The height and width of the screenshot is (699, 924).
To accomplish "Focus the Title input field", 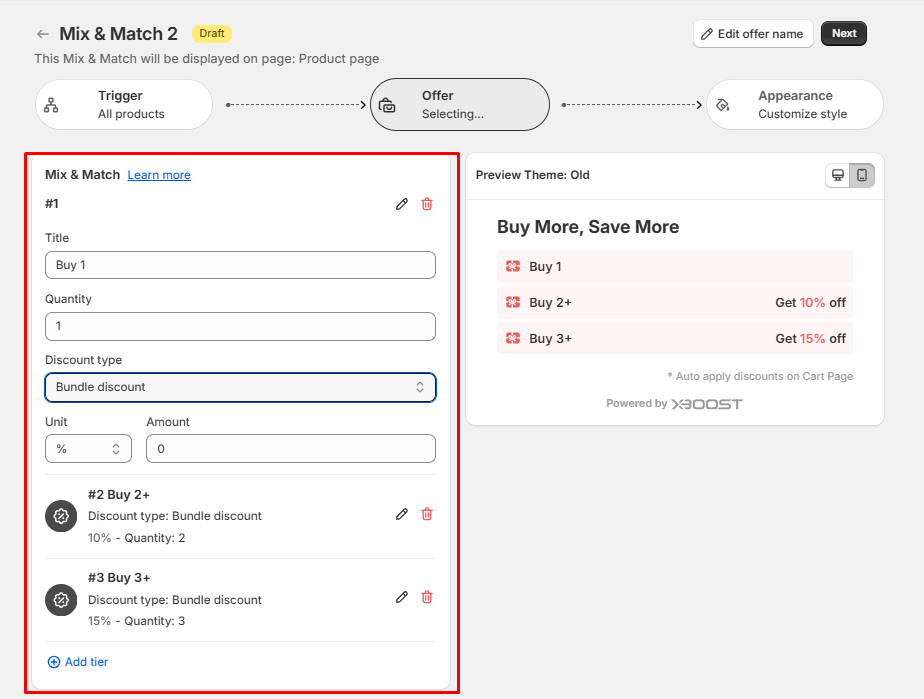I will click(240, 265).
